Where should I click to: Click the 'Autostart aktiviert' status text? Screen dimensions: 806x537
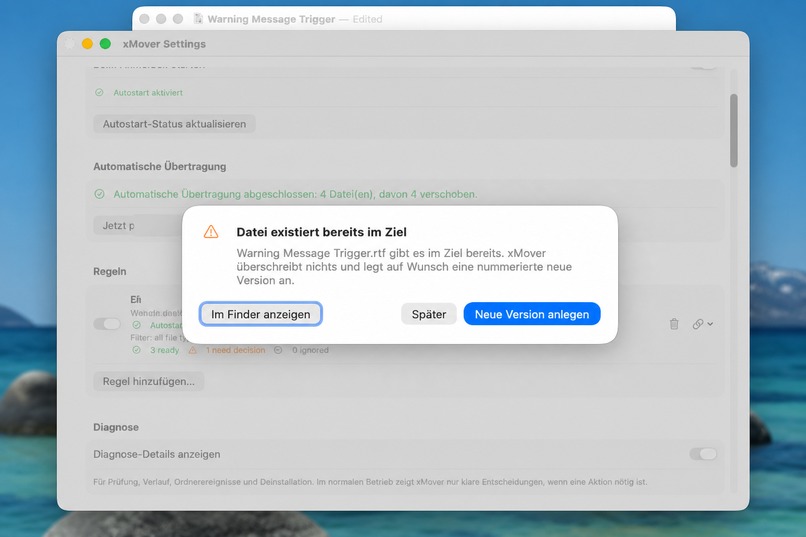[148, 92]
